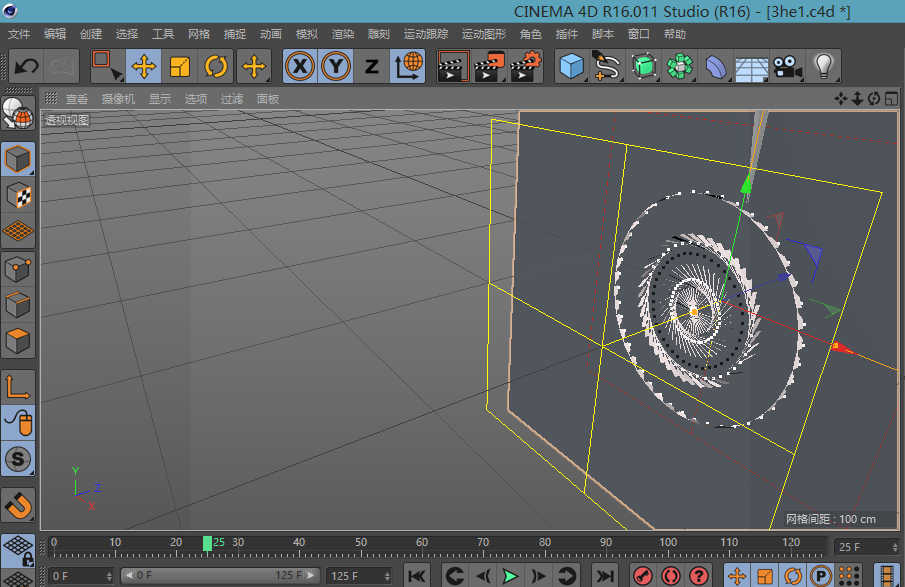Play the animation forwards
The image size is (905, 587).
510,575
